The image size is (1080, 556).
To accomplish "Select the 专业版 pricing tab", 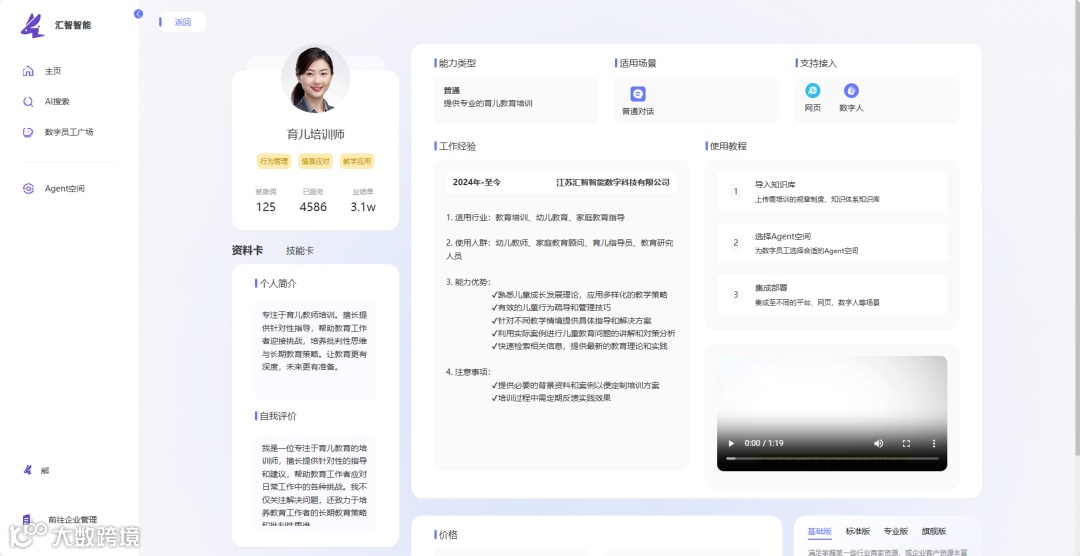I will (895, 531).
